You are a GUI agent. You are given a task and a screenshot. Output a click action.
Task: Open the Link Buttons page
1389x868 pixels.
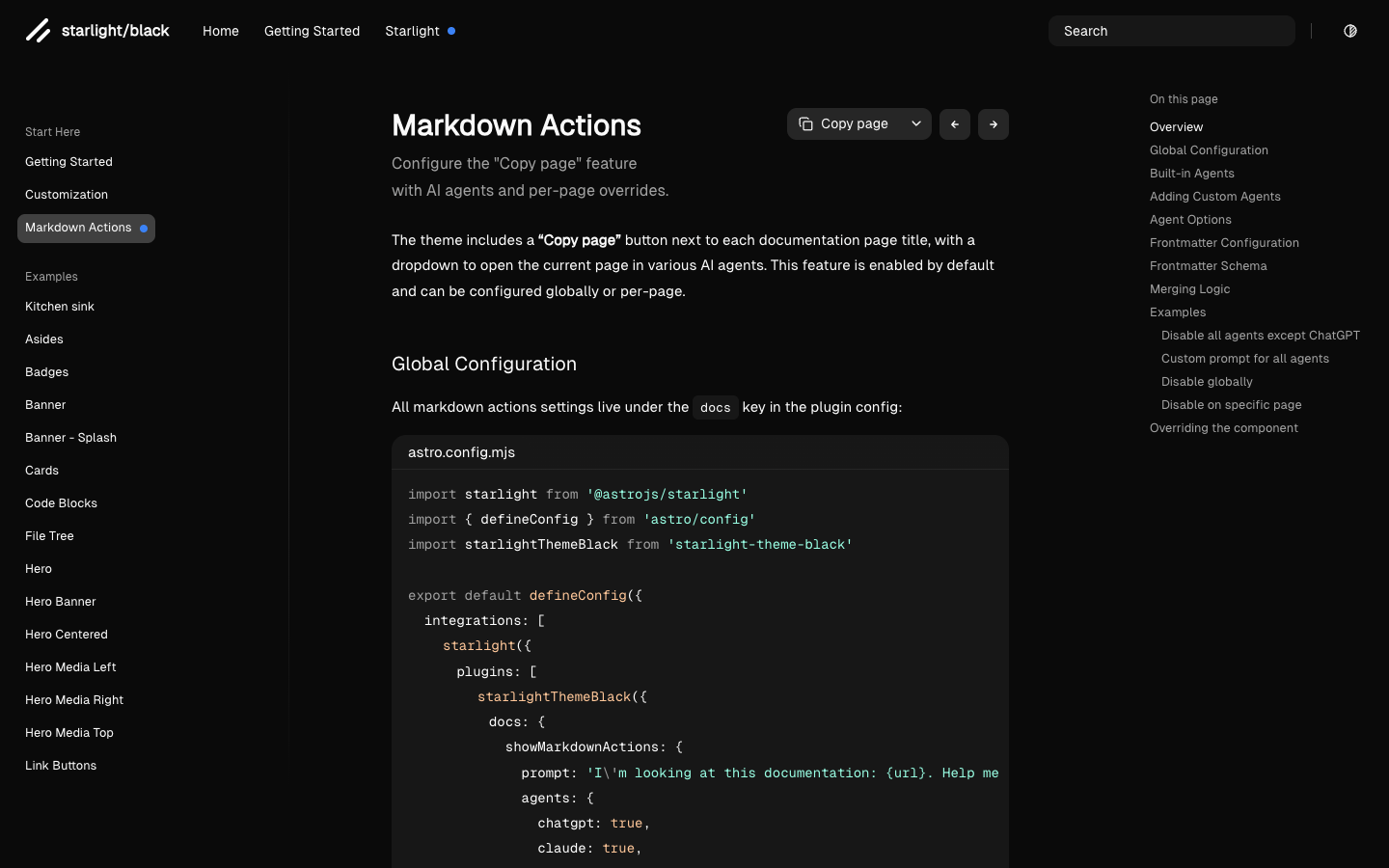[61, 766]
